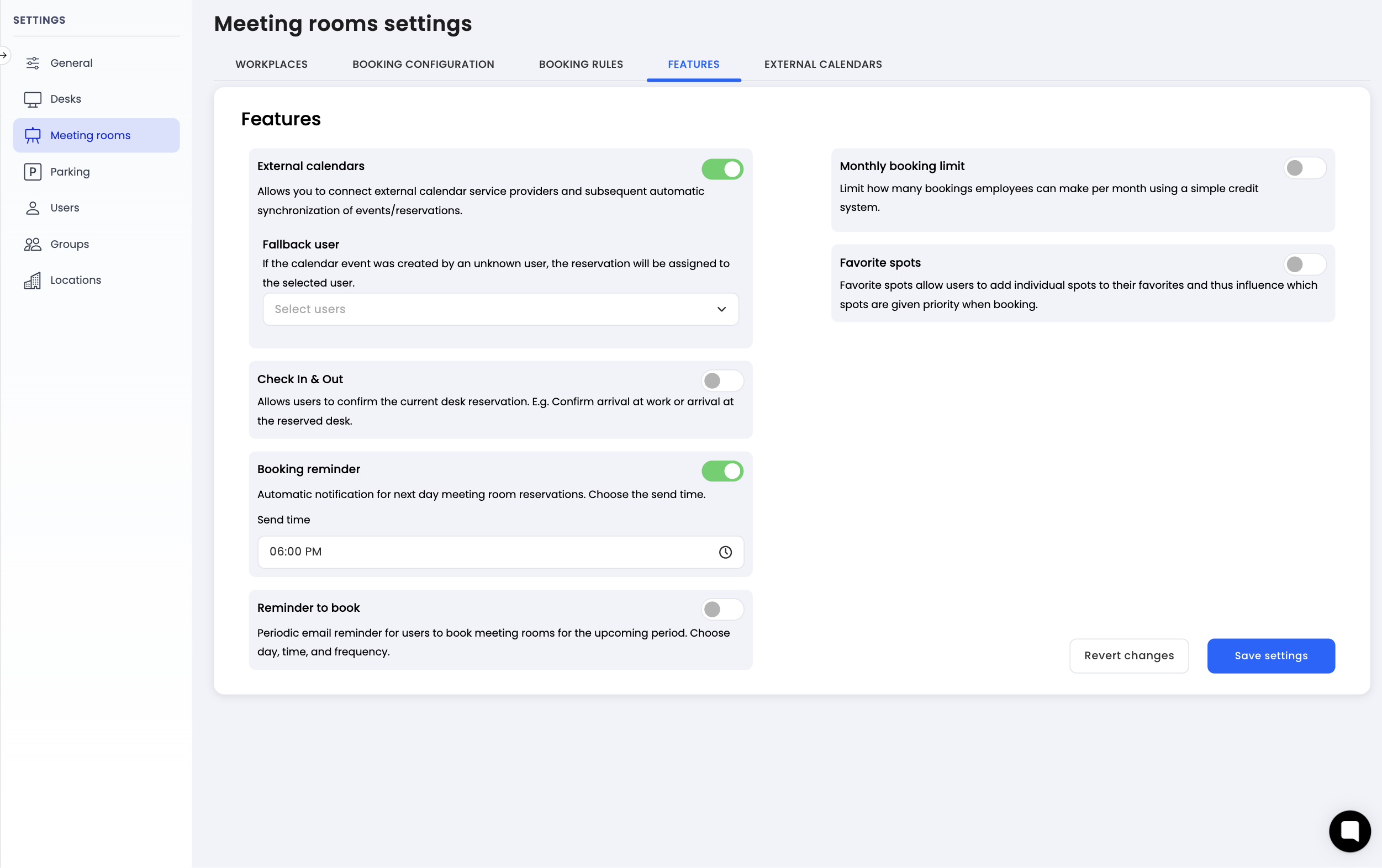This screenshot has height=868, width=1382.
Task: Disable the External calendars toggle
Action: click(722, 170)
